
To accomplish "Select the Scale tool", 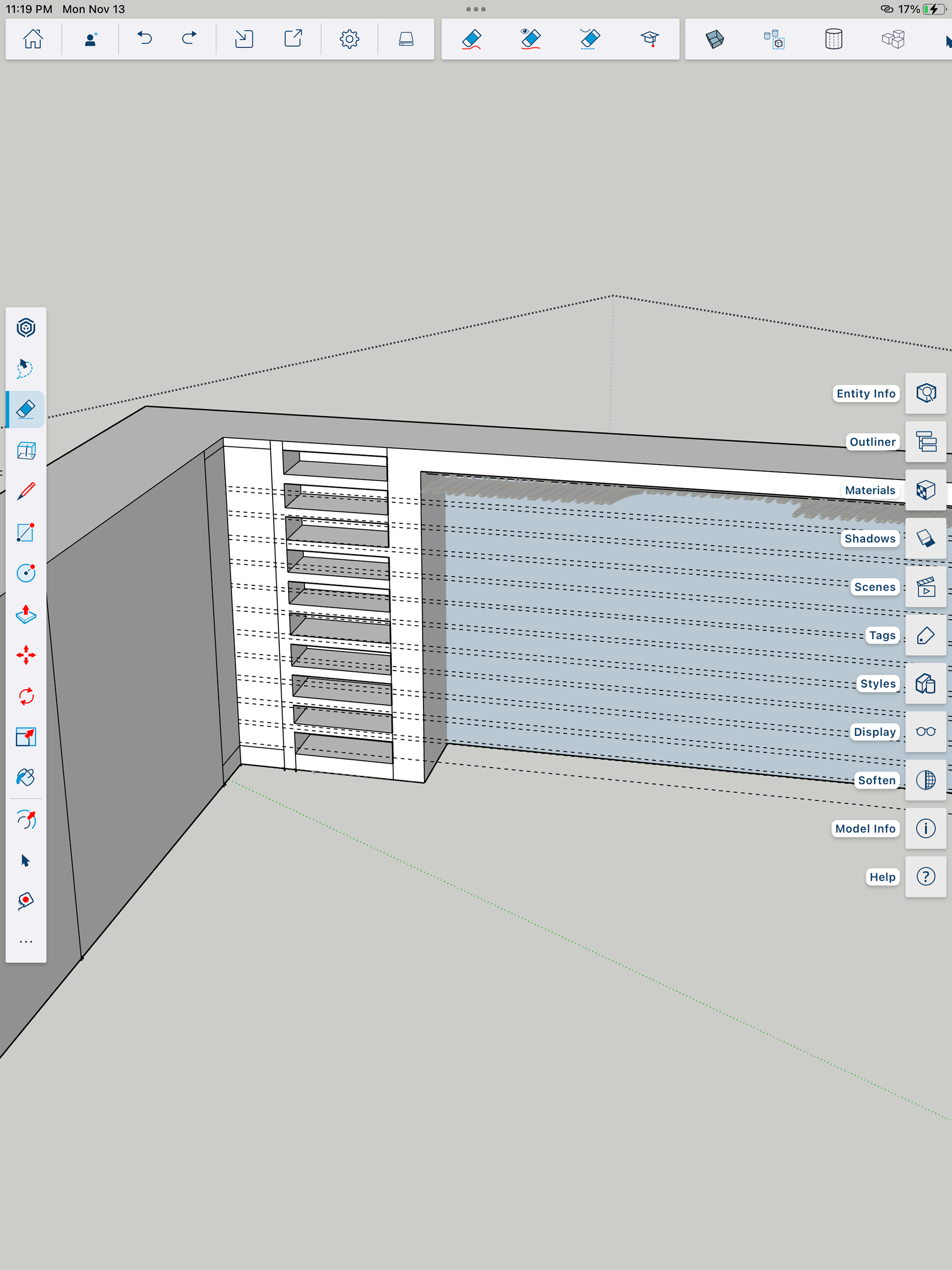I will (x=26, y=736).
